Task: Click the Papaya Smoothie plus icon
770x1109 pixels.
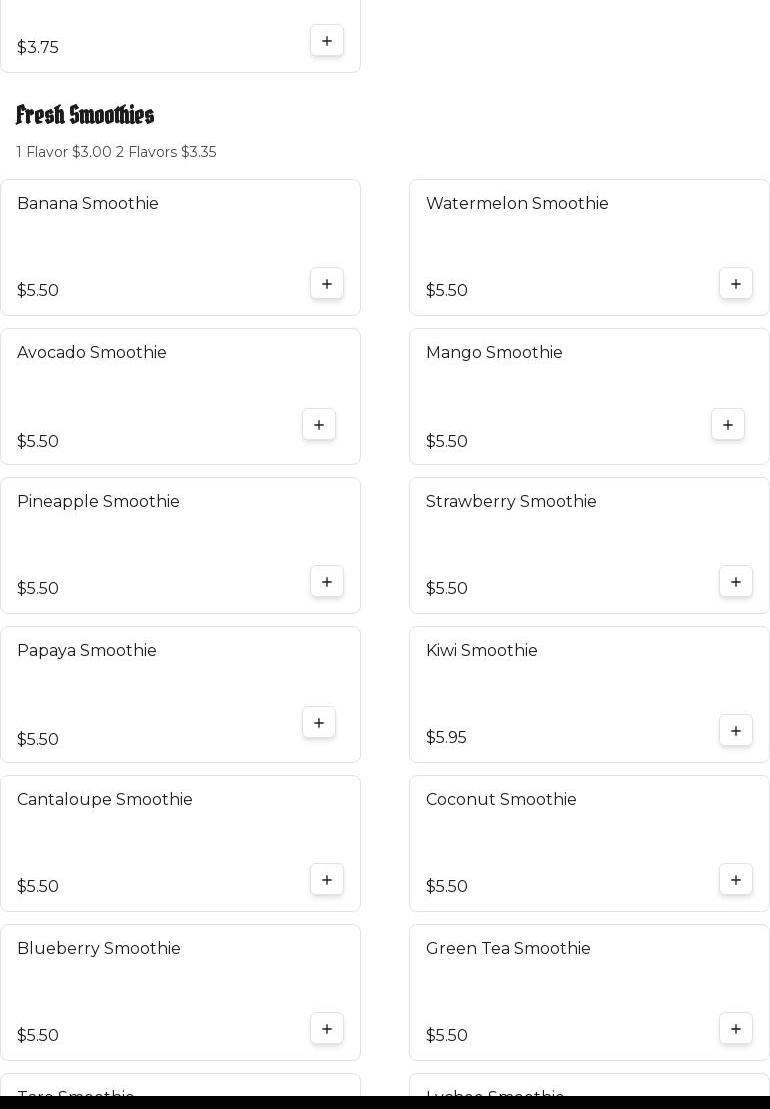Action: point(319,723)
